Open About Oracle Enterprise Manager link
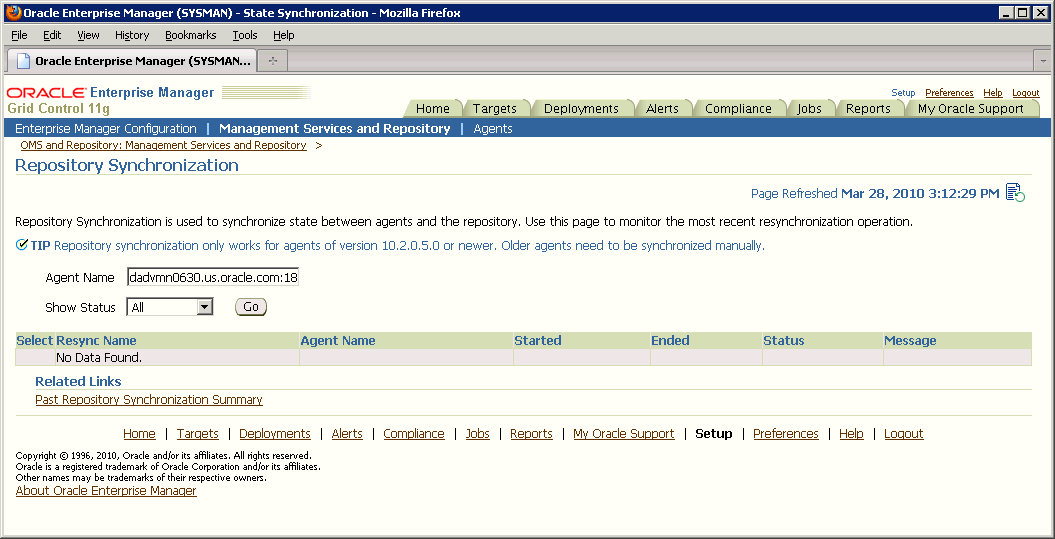Screen dimensions: 1055x539 (x=106, y=491)
